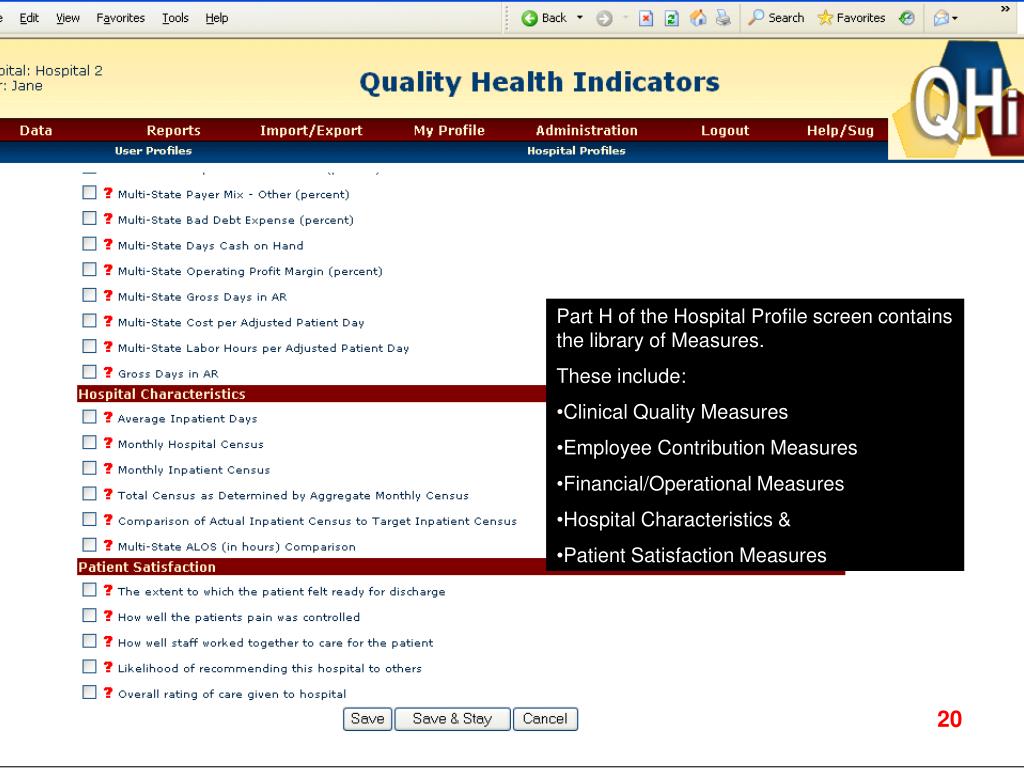Open the Import/Export navigation tab
The height and width of the screenshot is (768, 1024).
click(x=311, y=131)
